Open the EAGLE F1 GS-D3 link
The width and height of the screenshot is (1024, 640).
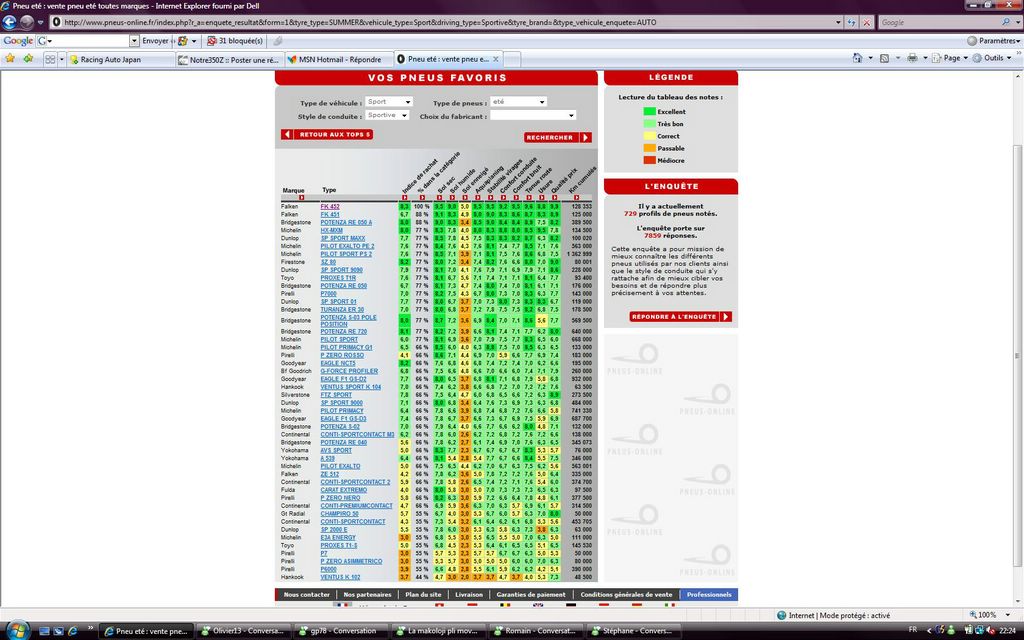pyautogui.click(x=344, y=419)
